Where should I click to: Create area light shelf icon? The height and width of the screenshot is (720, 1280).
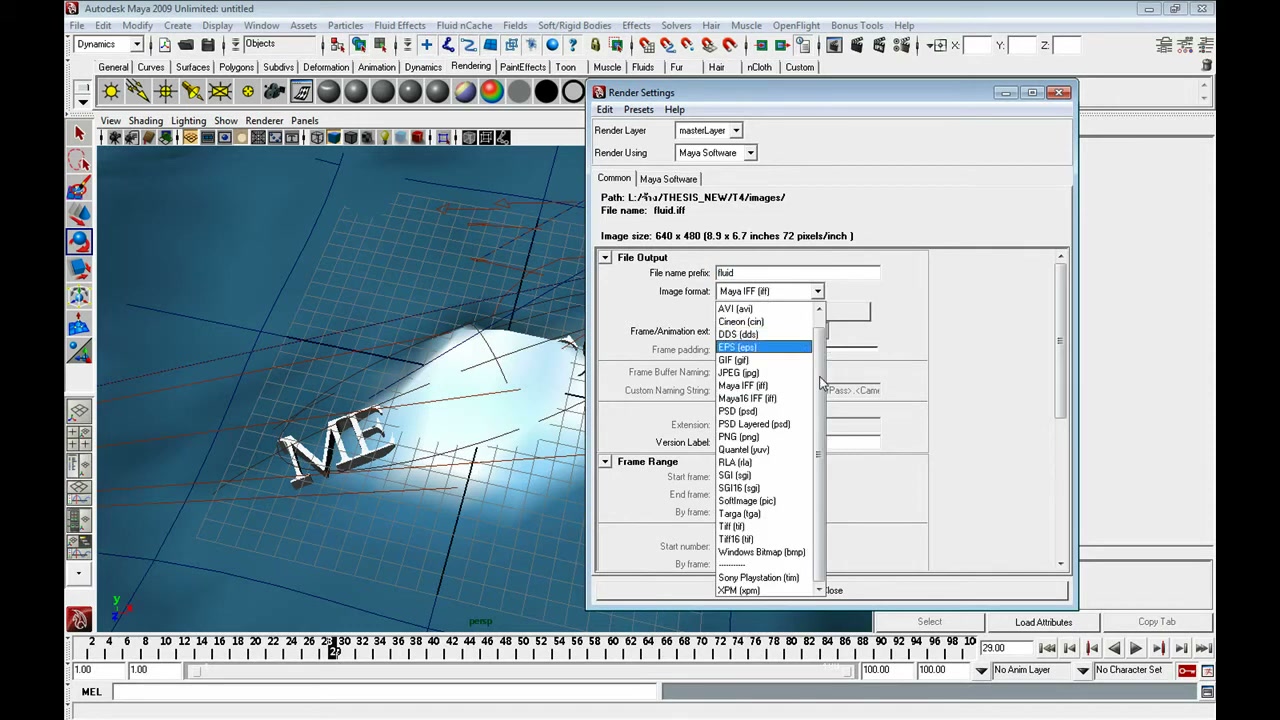[219, 92]
